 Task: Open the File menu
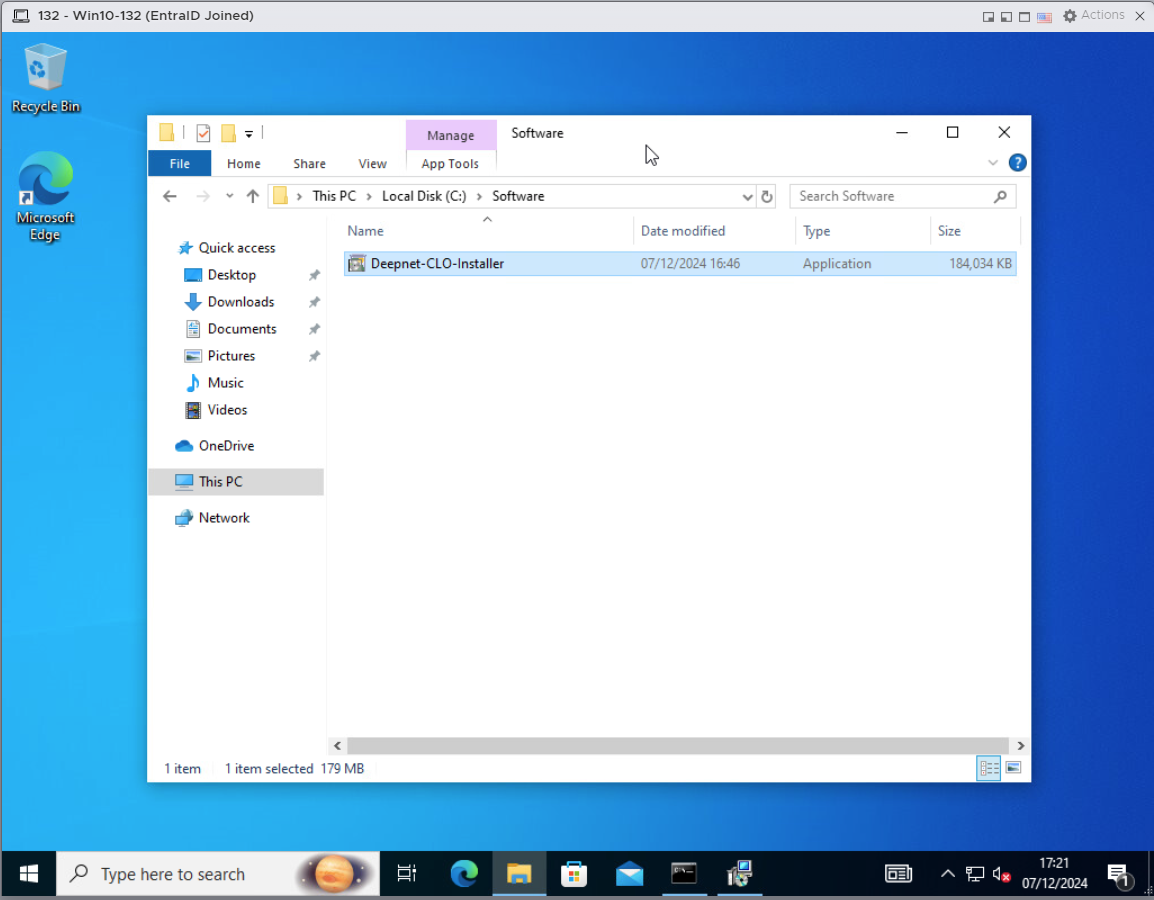[179, 164]
